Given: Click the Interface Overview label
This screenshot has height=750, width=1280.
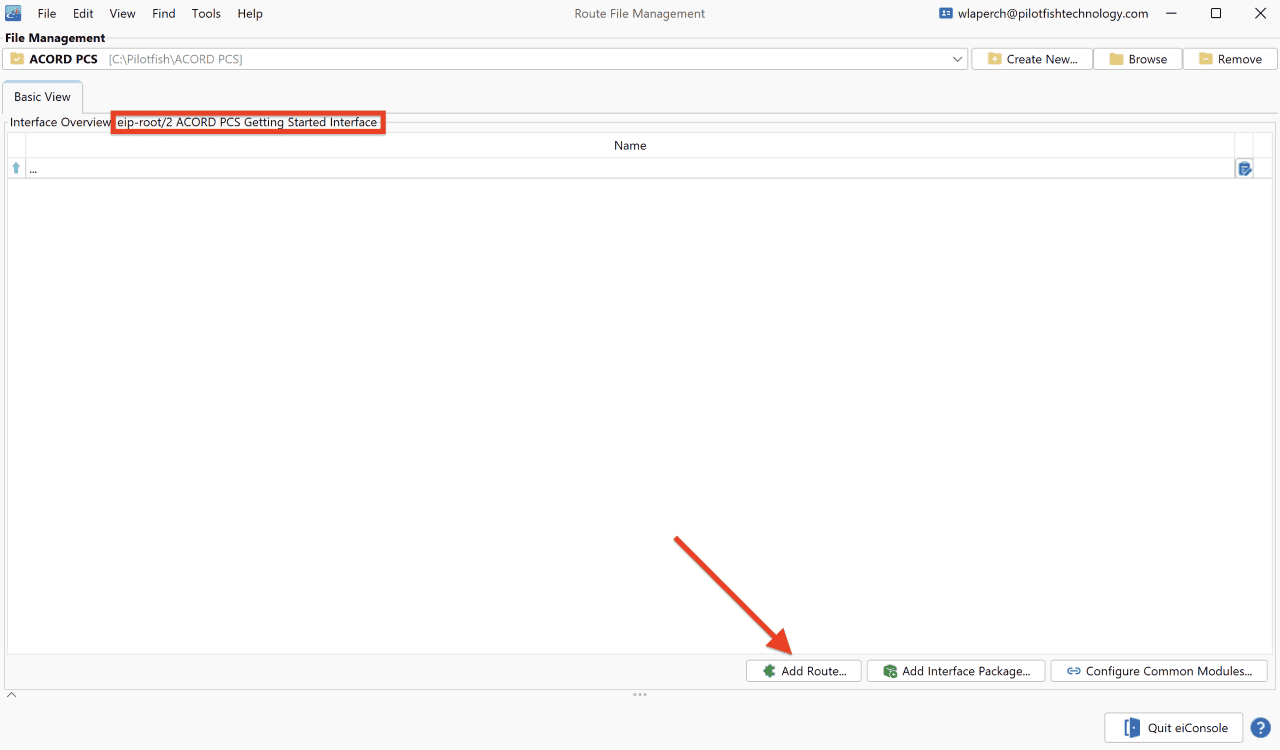Looking at the screenshot, I should pos(60,122).
